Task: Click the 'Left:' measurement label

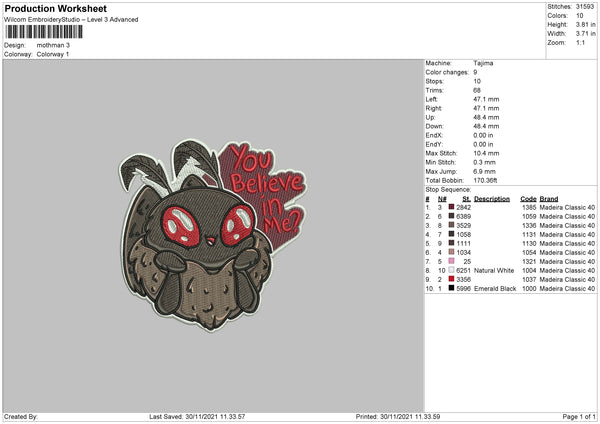Action: pos(431,99)
